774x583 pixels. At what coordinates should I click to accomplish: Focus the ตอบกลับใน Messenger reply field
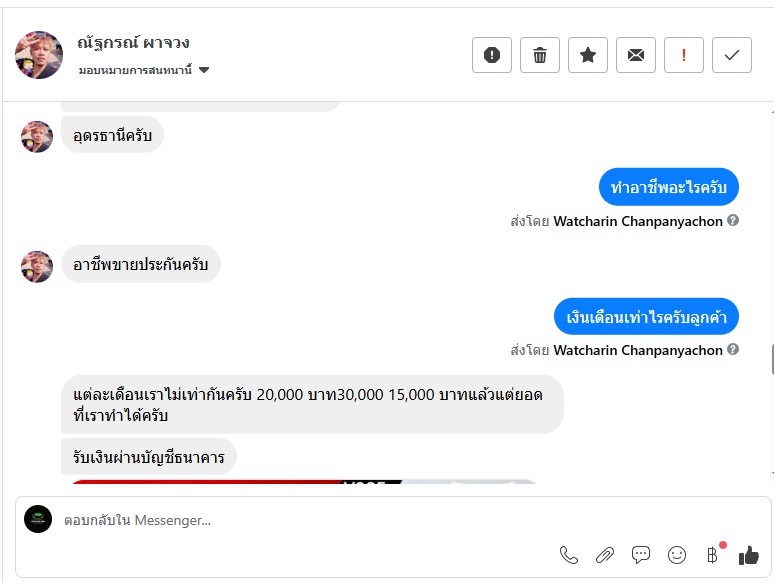(x=306, y=520)
